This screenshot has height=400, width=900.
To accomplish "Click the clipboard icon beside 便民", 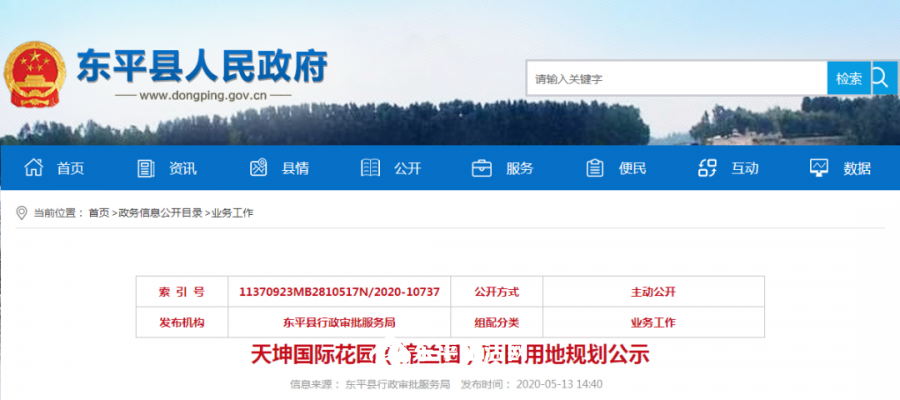I will tap(595, 168).
